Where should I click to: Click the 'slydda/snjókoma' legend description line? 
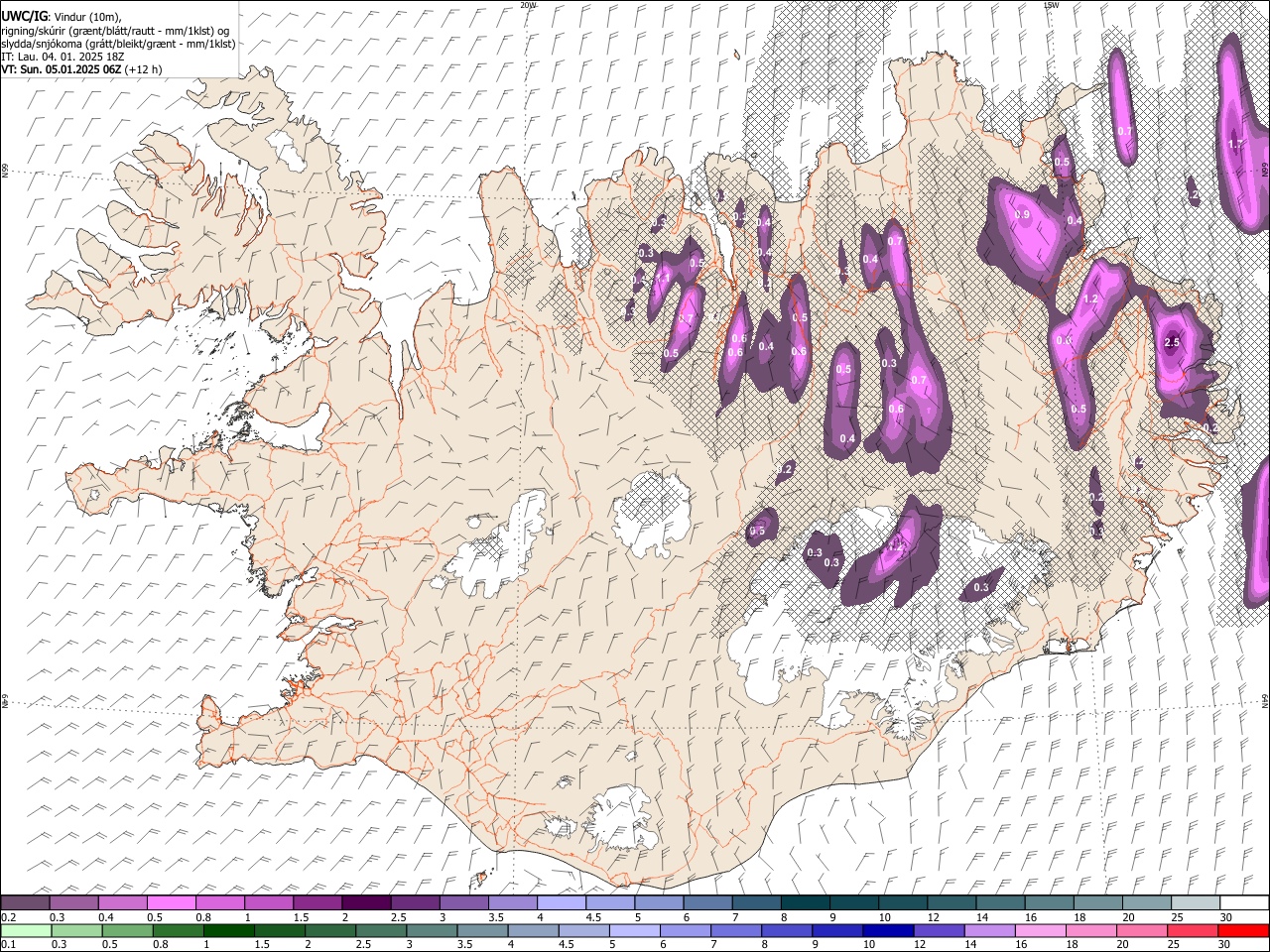119,43
